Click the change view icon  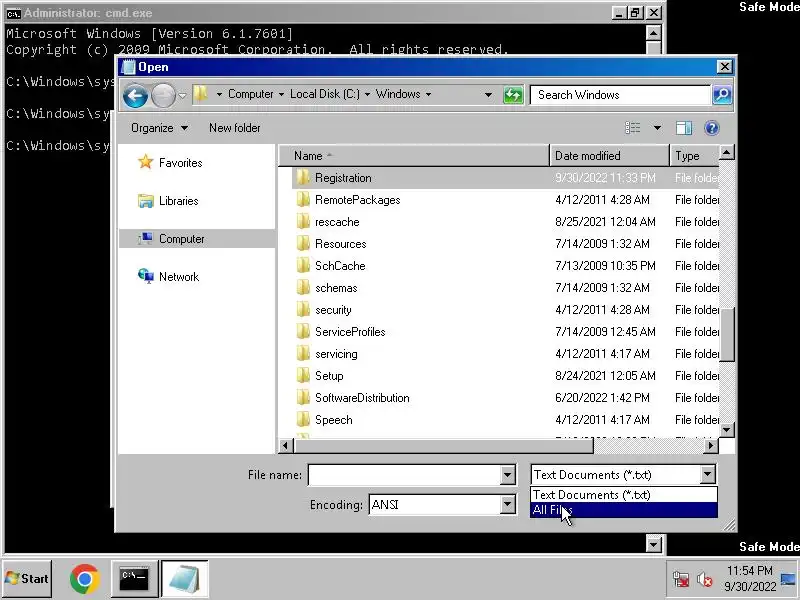633,128
